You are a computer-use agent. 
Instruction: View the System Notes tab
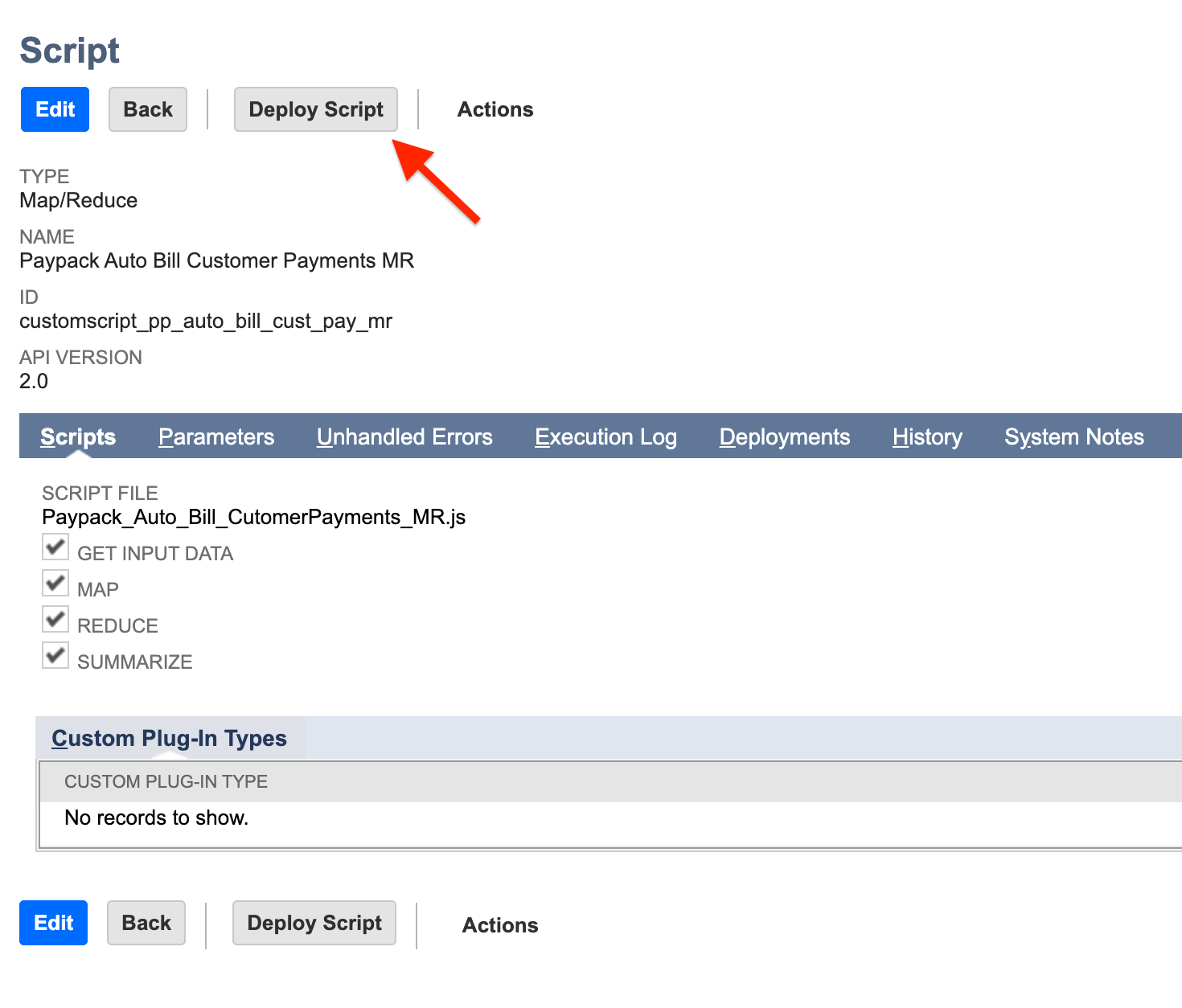pyautogui.click(x=1073, y=436)
